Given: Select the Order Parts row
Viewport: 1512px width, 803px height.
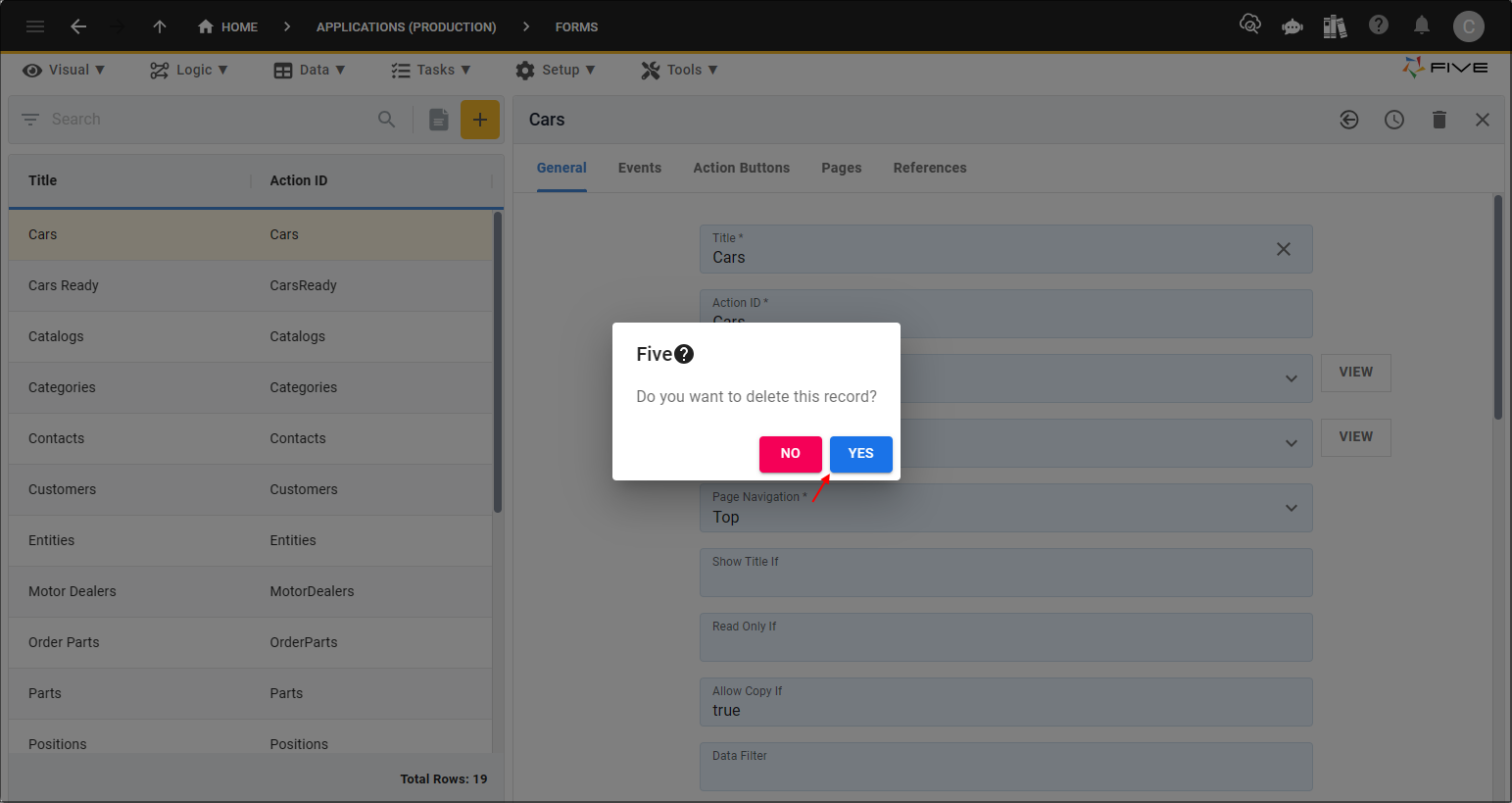Looking at the screenshot, I should point(251,642).
